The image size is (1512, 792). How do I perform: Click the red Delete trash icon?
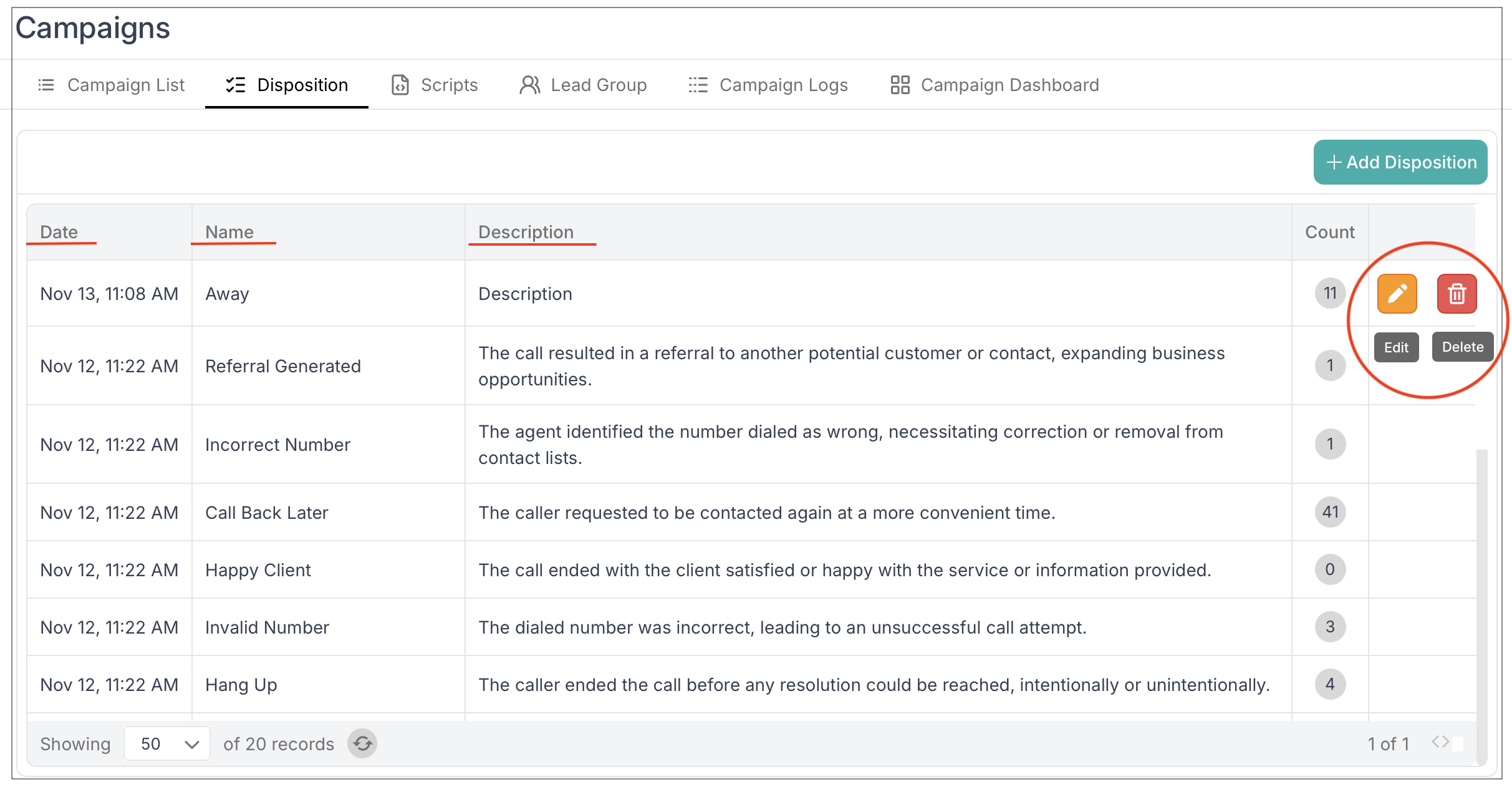1457,294
